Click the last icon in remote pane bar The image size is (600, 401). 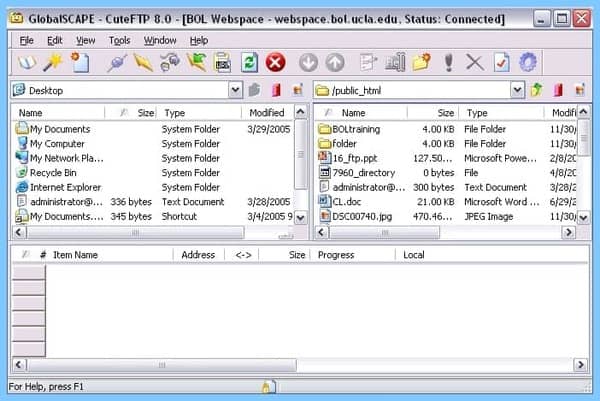(580, 90)
